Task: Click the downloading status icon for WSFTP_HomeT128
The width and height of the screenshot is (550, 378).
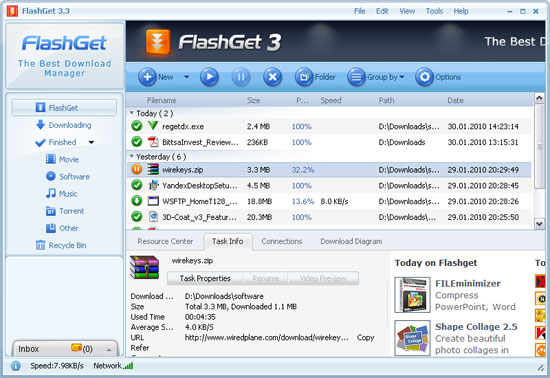Action: (x=136, y=201)
